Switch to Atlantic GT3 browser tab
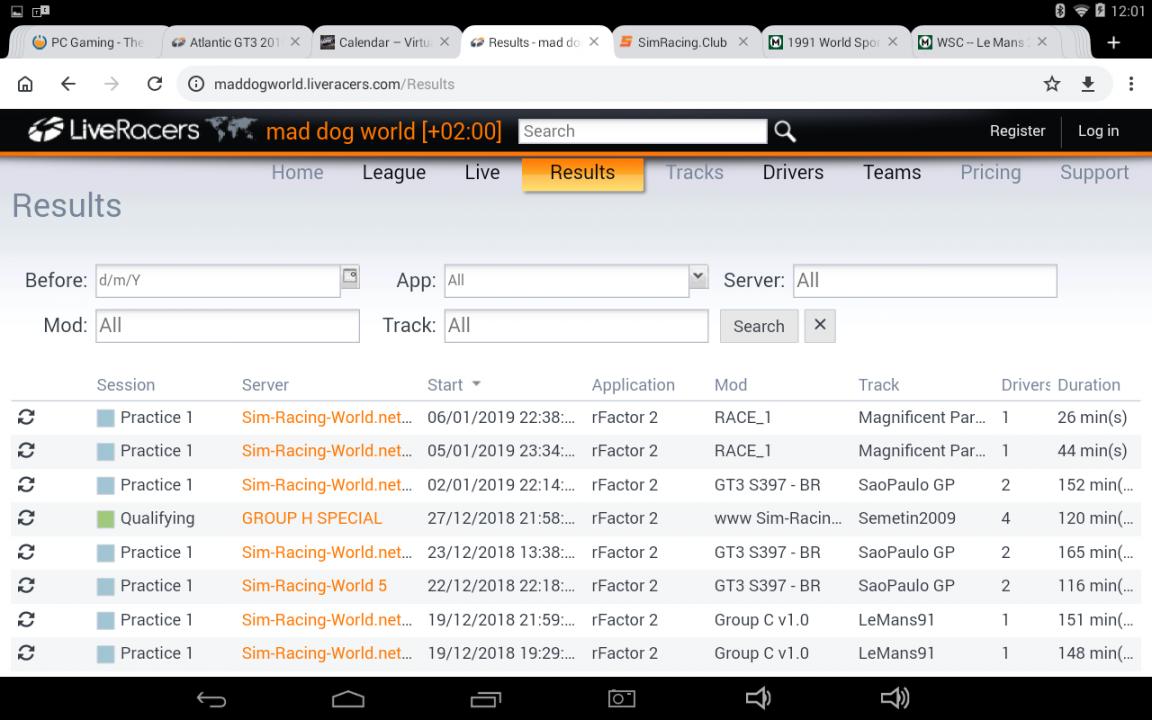The height and width of the screenshot is (720, 1152). click(234, 43)
